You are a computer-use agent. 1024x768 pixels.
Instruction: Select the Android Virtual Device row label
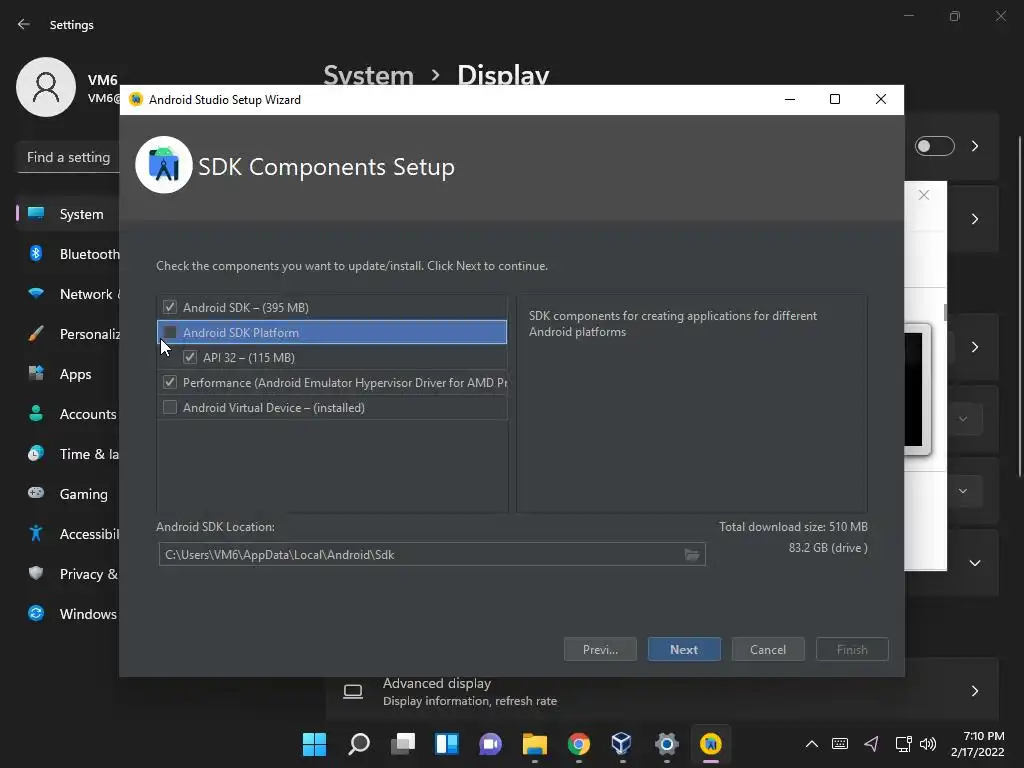[274, 408]
